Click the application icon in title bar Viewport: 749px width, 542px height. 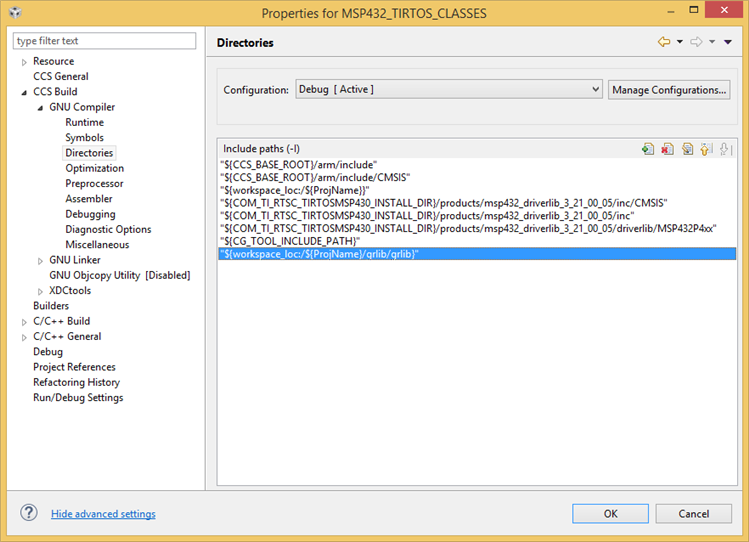[x=15, y=12]
